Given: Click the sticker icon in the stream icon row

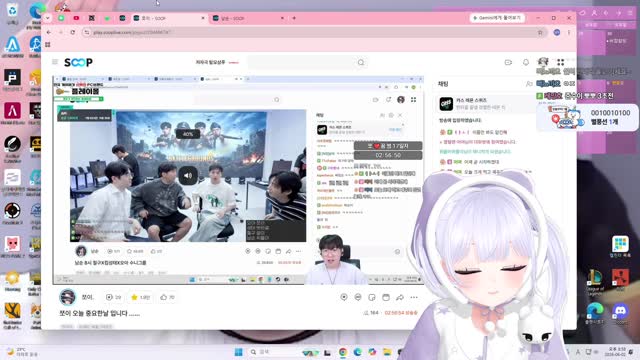Looking at the screenshot, I should click(372, 297).
